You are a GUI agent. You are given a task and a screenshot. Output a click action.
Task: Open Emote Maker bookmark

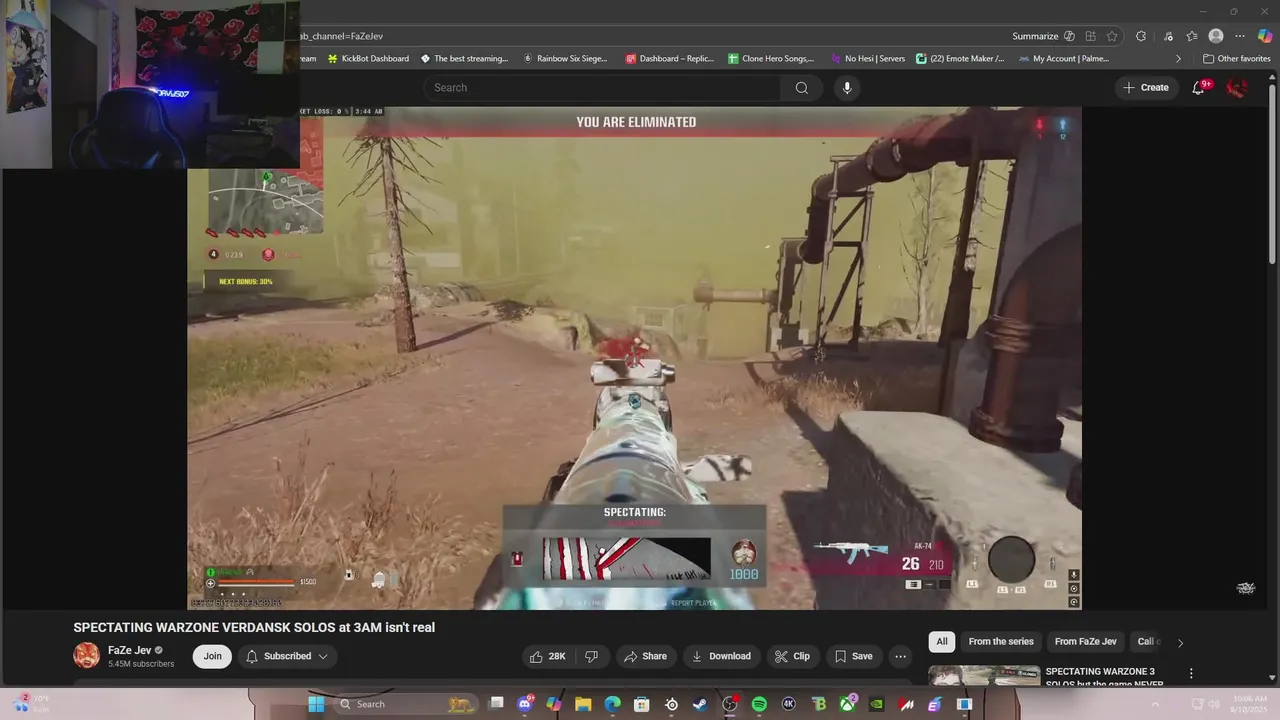point(960,59)
